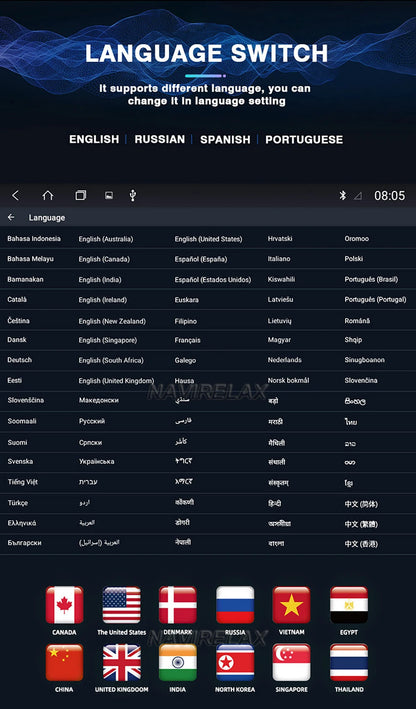The height and width of the screenshot is (709, 416).
Task: Tap the Language page back arrow
Action: [11, 217]
